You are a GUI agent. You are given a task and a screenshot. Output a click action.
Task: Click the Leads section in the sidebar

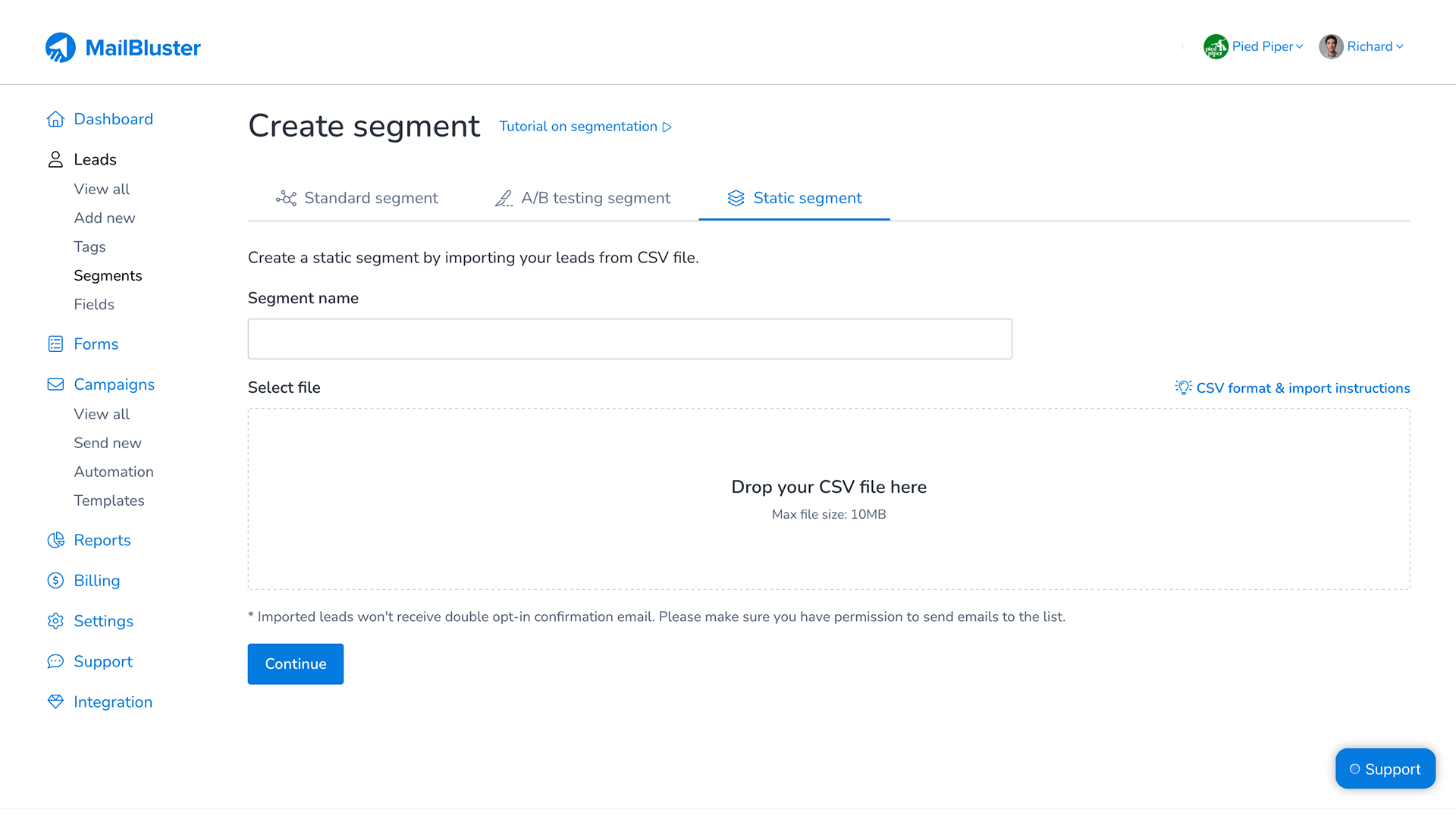(95, 159)
